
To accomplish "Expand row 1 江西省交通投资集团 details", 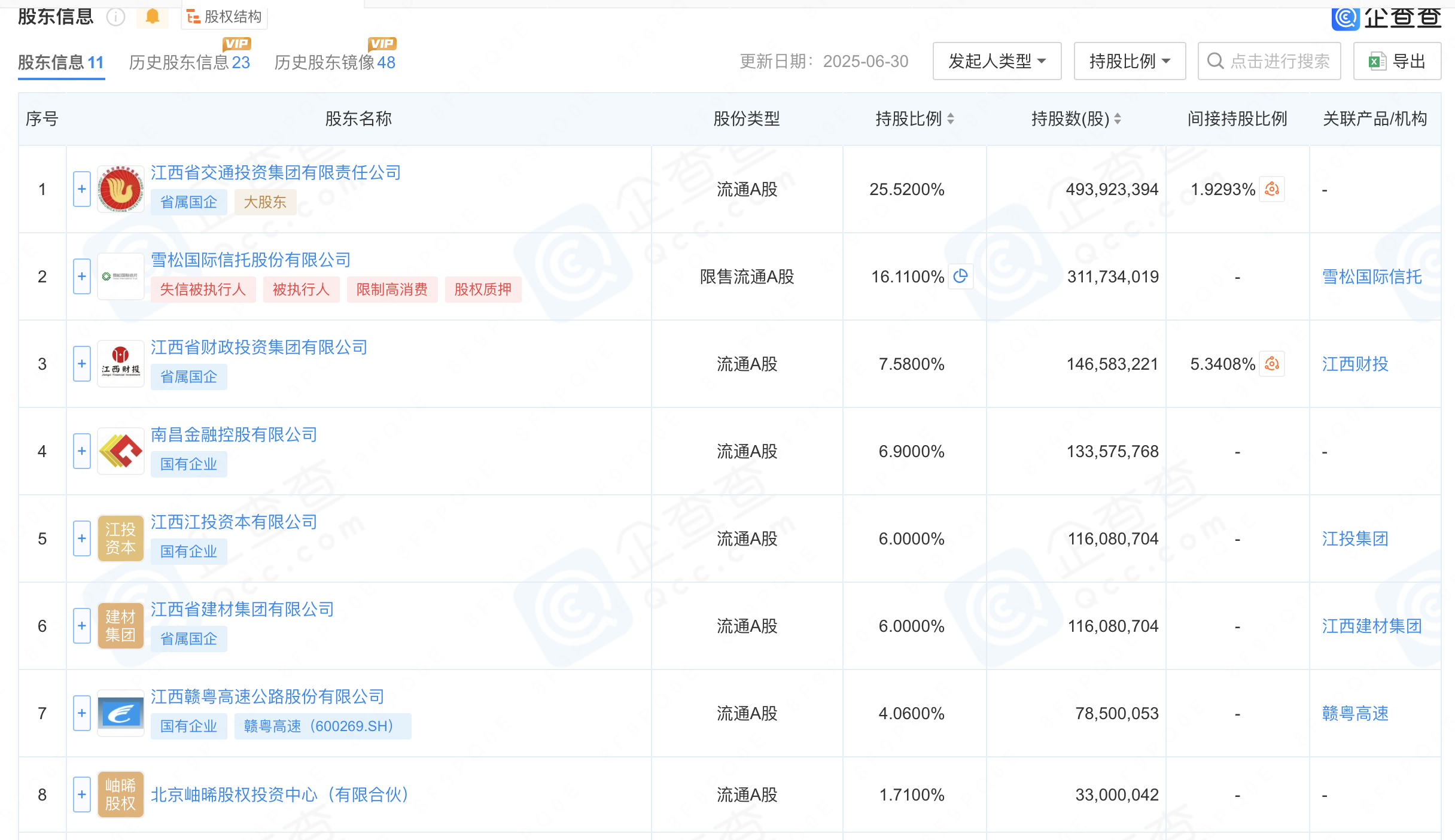I will click(x=82, y=189).
